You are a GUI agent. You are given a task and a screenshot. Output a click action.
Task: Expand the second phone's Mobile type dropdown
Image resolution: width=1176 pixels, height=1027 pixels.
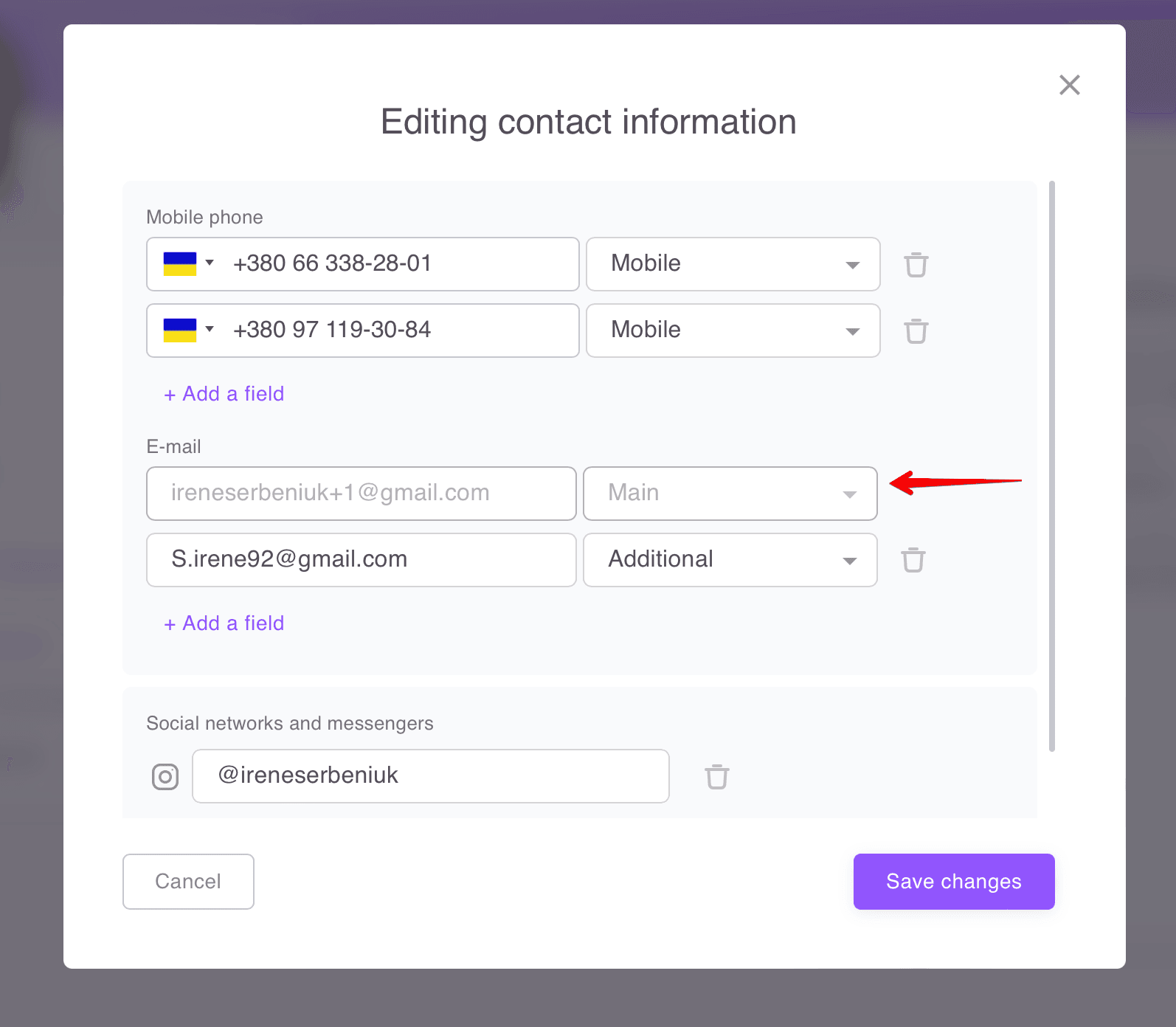coord(733,331)
